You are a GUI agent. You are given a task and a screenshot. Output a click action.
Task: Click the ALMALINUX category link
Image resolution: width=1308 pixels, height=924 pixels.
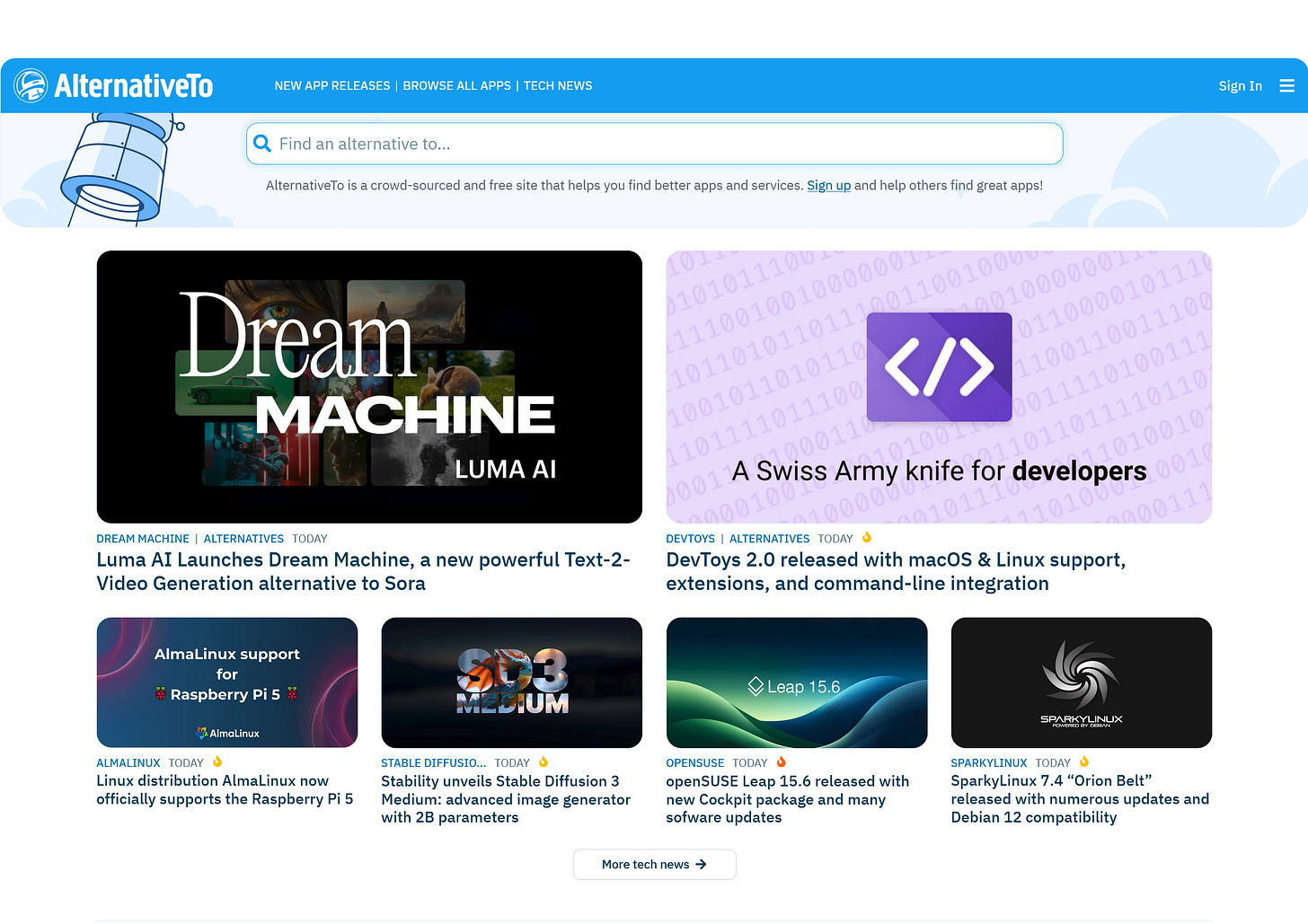[128, 763]
